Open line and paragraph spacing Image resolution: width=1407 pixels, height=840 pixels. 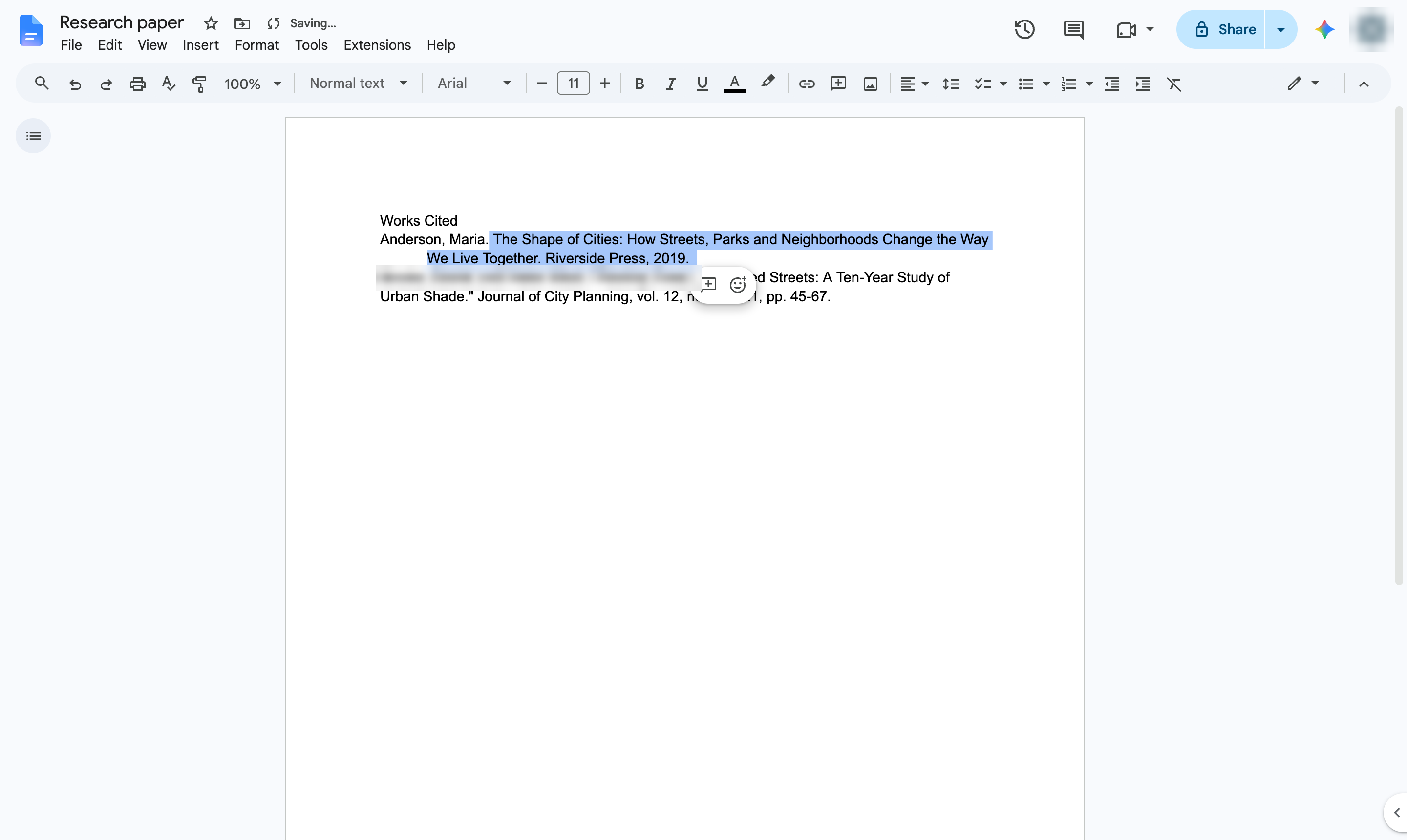[x=950, y=84]
